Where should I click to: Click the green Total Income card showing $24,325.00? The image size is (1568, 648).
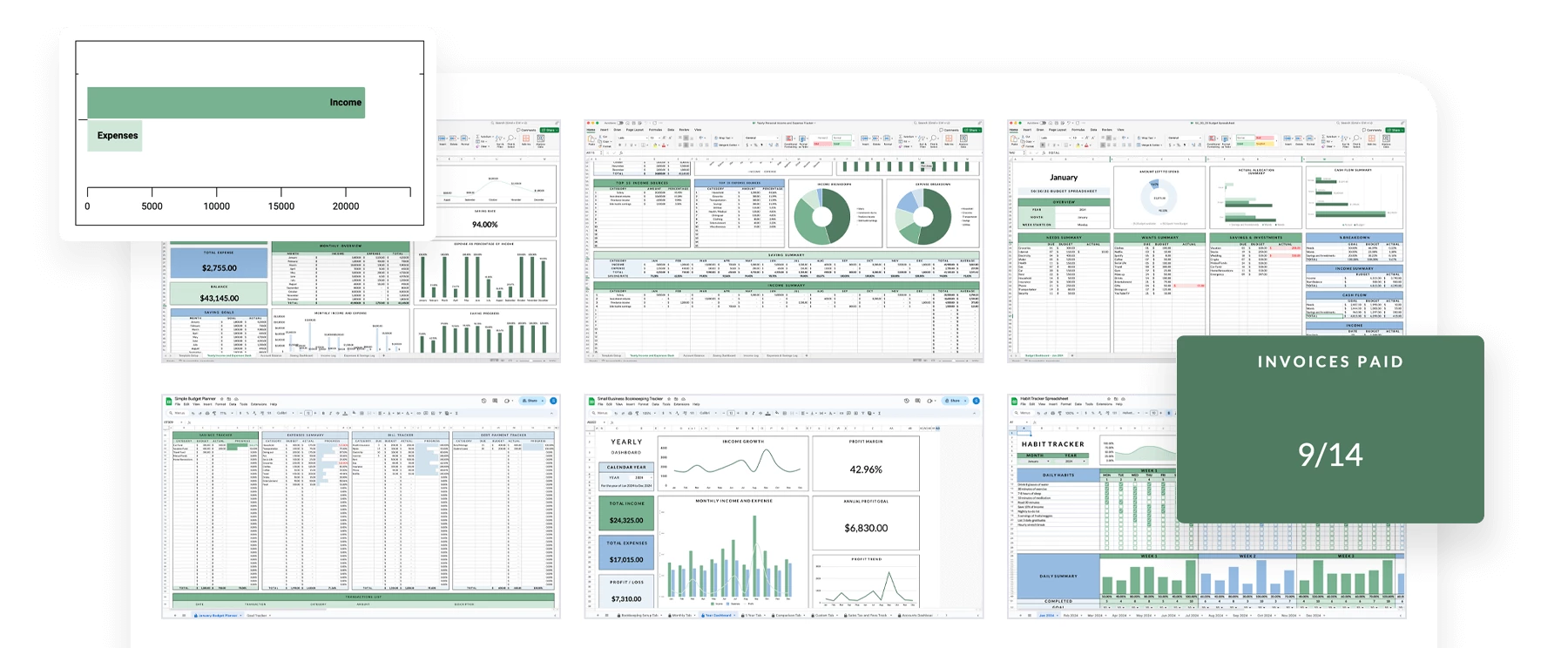pos(626,514)
